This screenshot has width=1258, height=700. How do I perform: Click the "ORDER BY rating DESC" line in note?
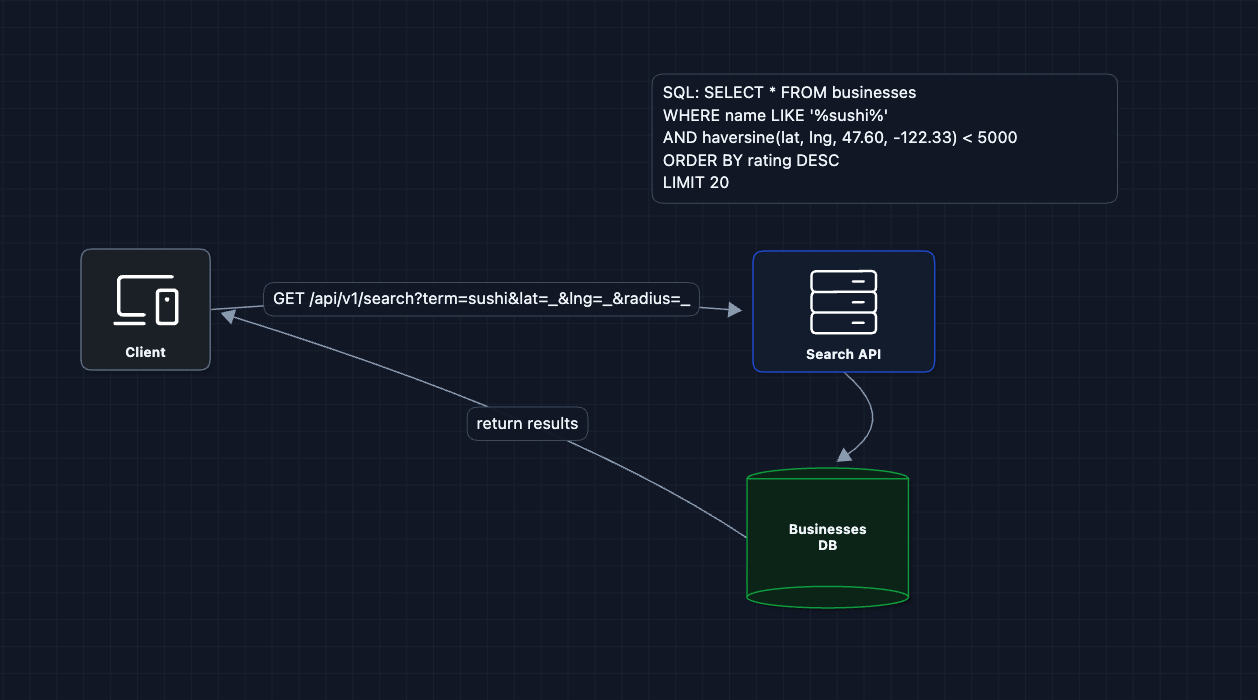pyautogui.click(x=750, y=160)
